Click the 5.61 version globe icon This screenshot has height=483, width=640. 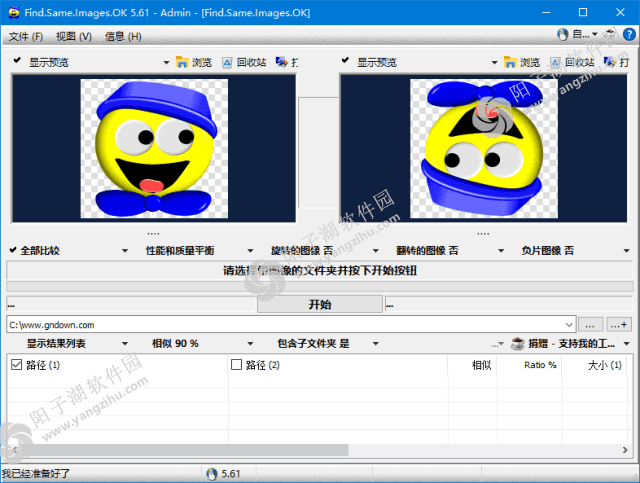211,474
